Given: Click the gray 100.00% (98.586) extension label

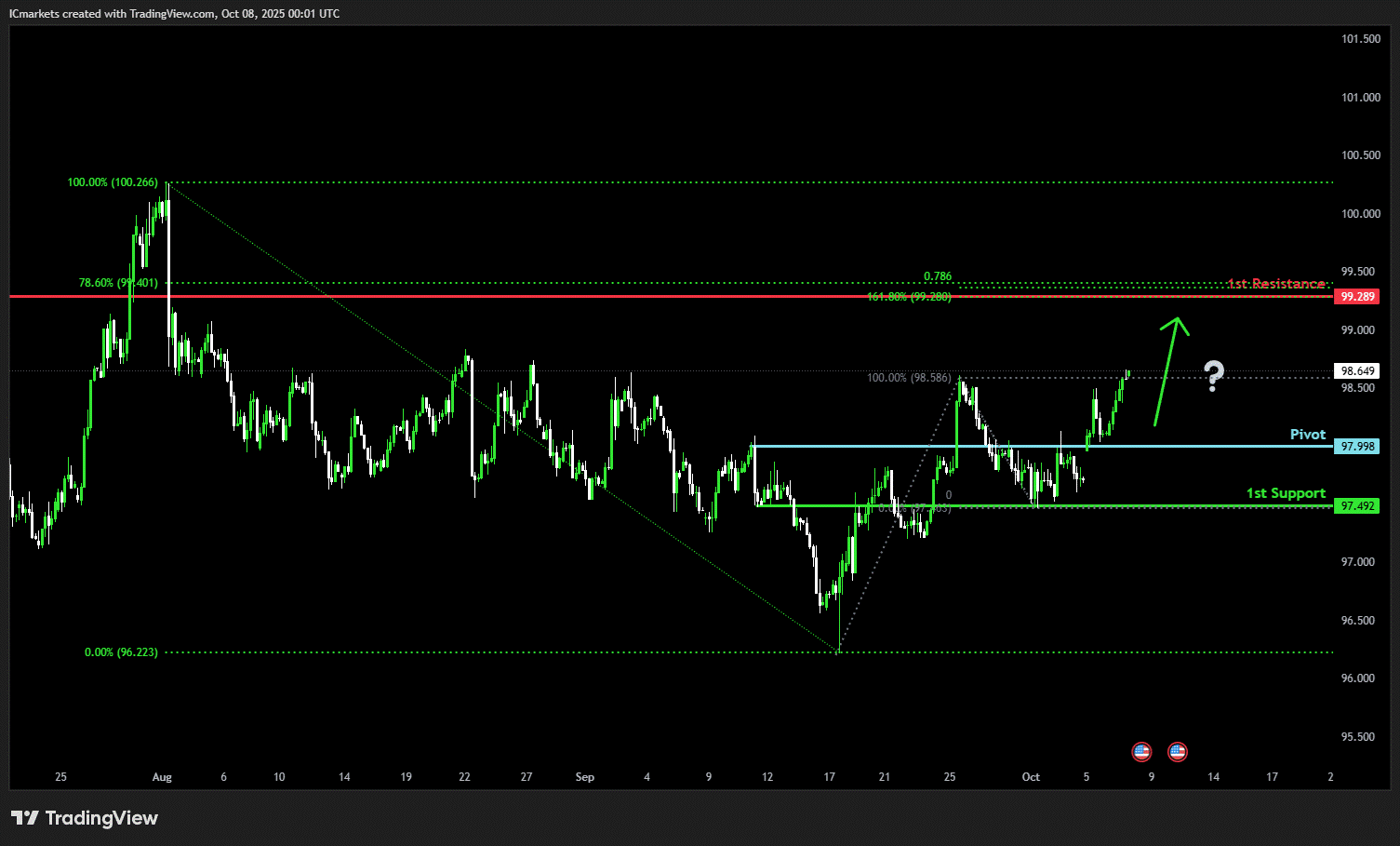Looking at the screenshot, I should (909, 378).
